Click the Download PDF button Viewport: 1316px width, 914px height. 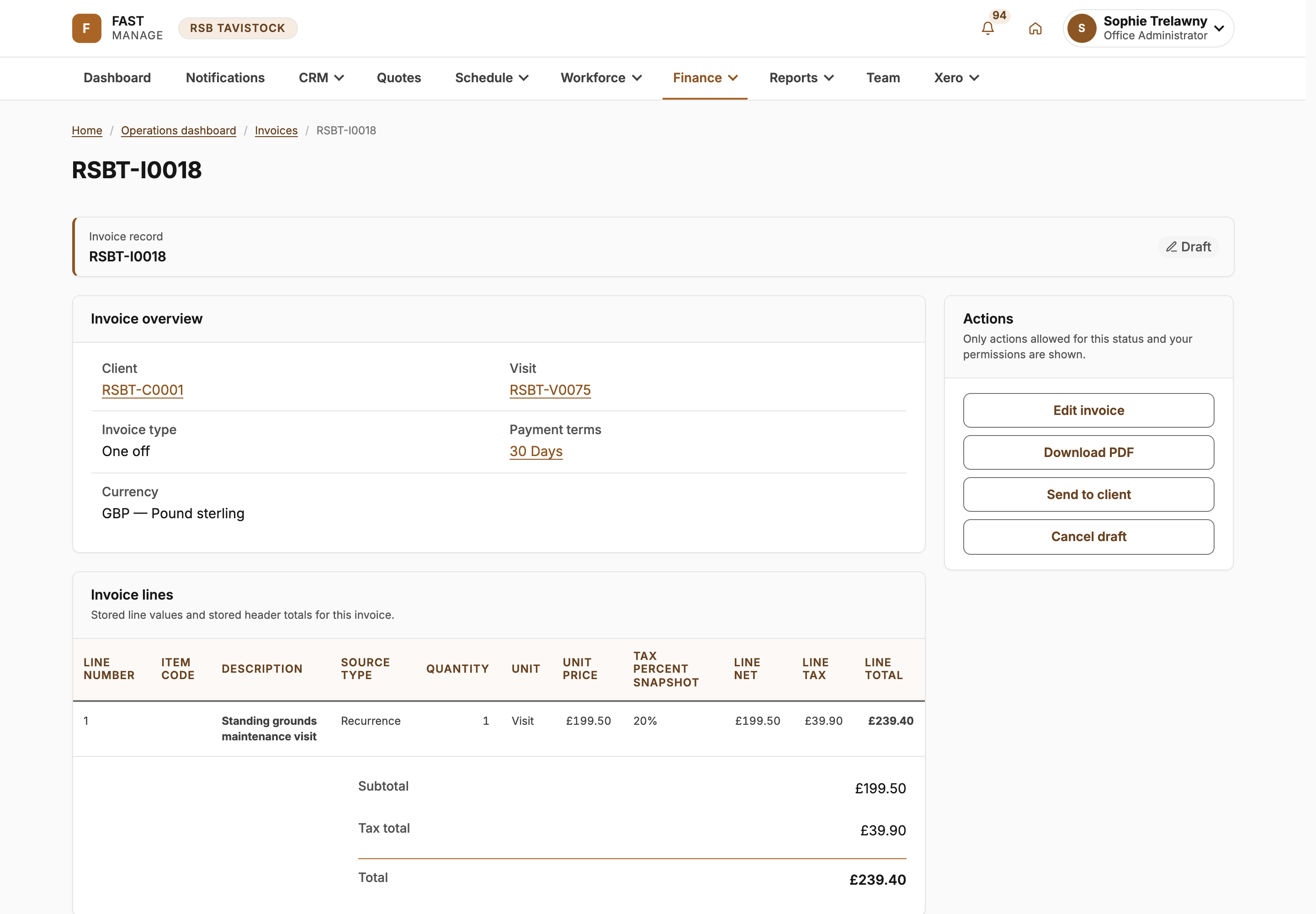click(x=1088, y=452)
